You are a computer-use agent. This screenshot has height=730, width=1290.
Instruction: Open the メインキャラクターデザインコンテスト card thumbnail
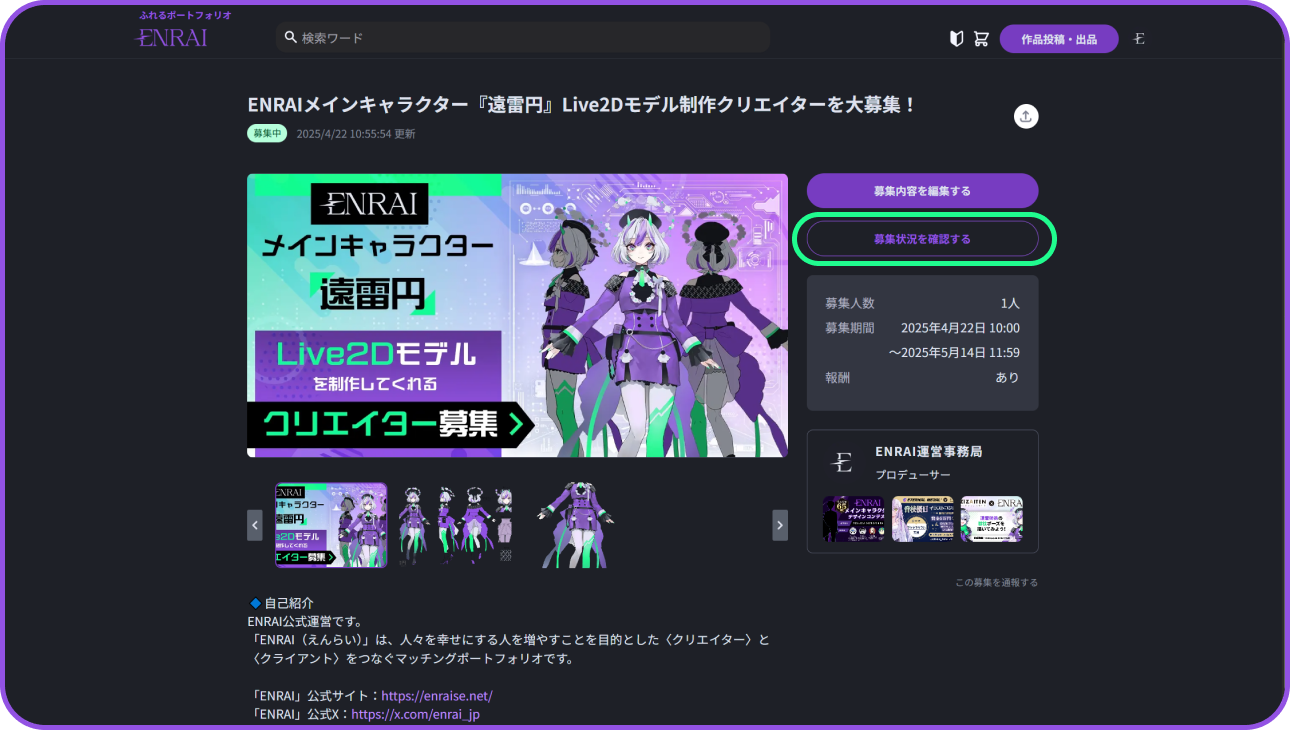pyautogui.click(x=854, y=519)
